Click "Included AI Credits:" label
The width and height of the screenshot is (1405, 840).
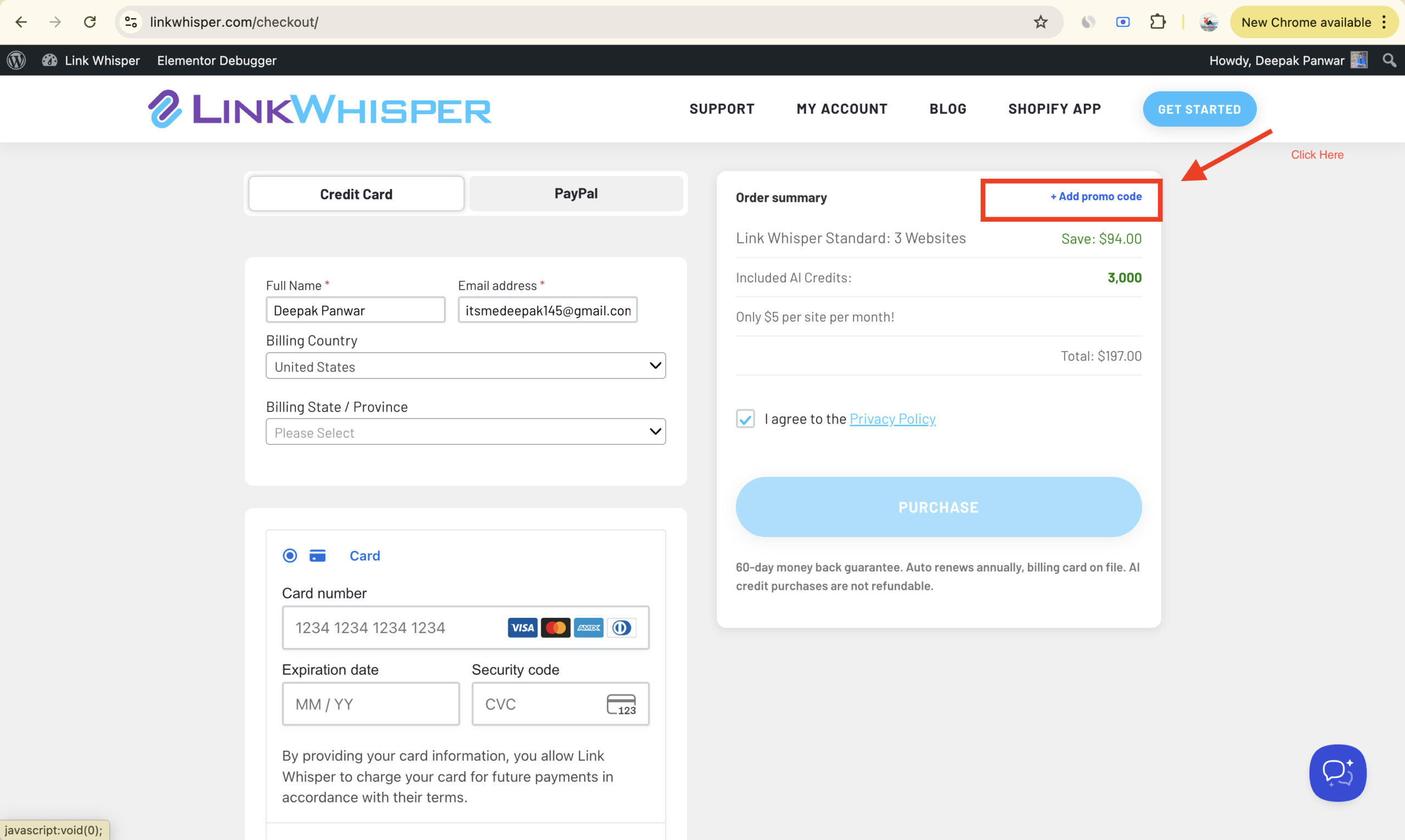[x=794, y=278]
